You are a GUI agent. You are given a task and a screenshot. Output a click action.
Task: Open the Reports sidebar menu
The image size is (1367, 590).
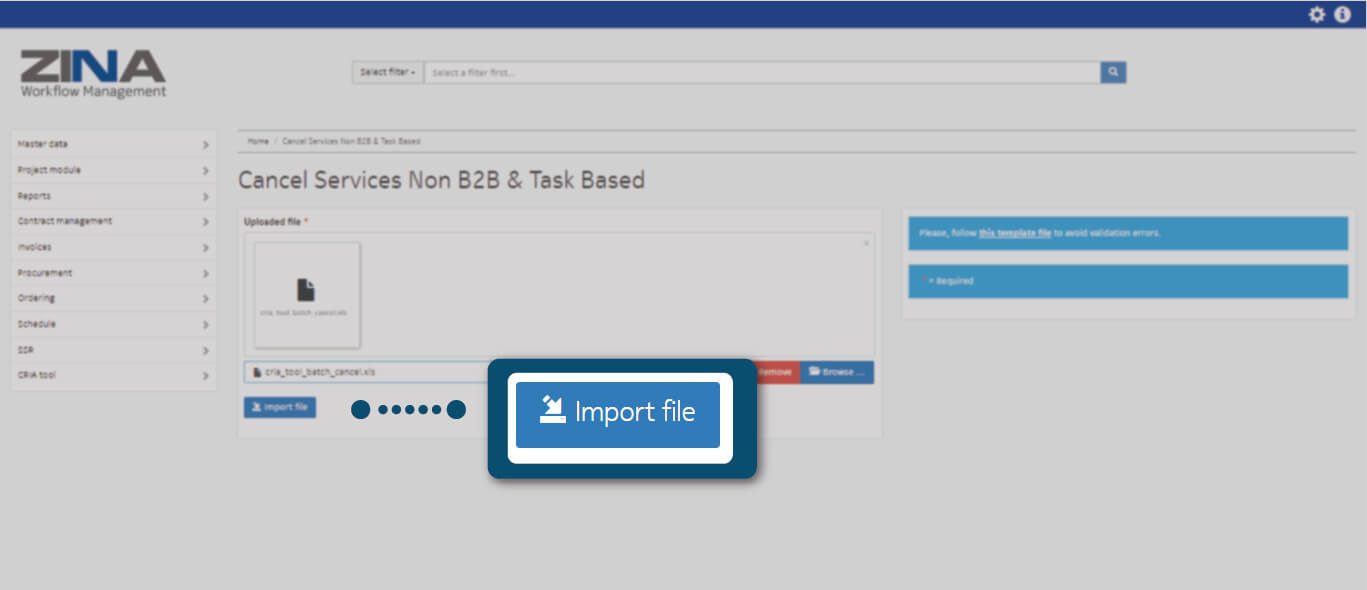[x=113, y=196]
